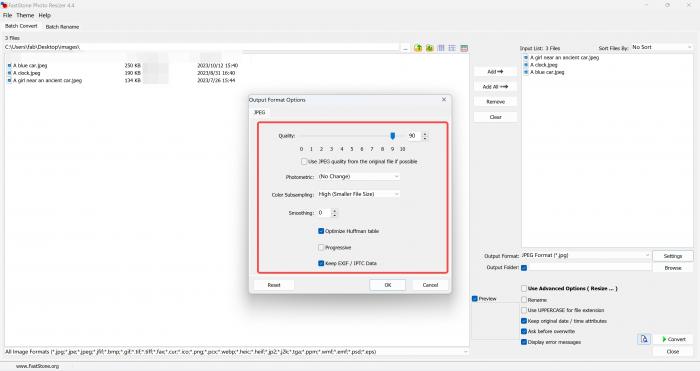This screenshot has width=700, height=371.
Task: Switch to Batch Convert tab
Action: tap(21, 26)
